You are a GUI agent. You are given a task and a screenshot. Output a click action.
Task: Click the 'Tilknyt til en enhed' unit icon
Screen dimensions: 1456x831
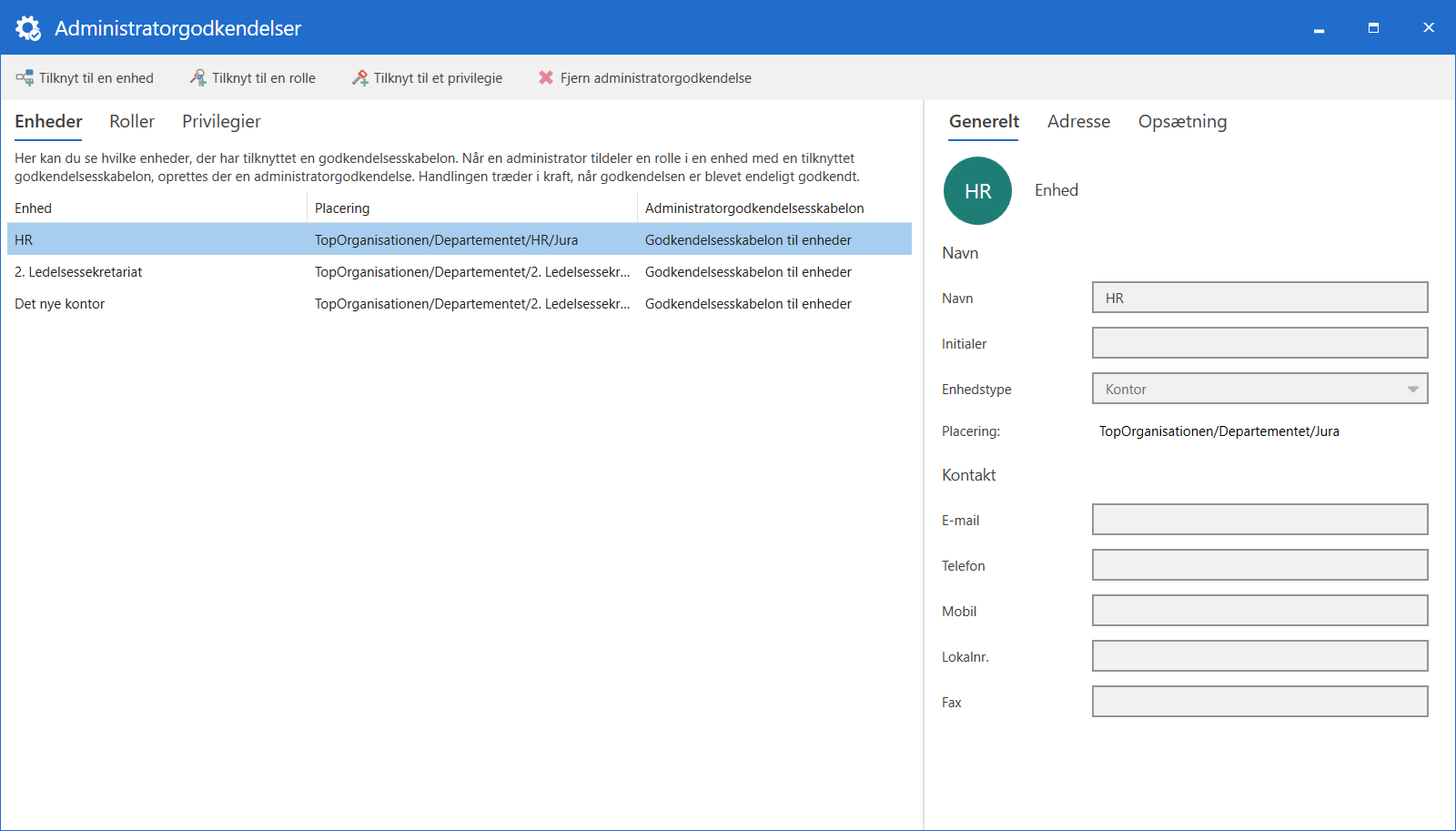[x=25, y=78]
